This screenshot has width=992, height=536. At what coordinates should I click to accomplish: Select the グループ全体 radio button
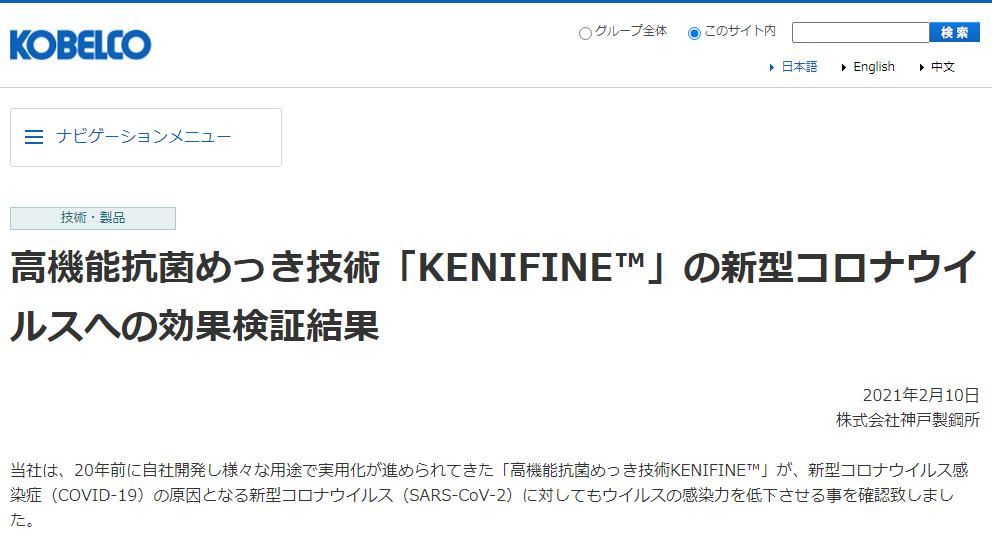(585, 33)
